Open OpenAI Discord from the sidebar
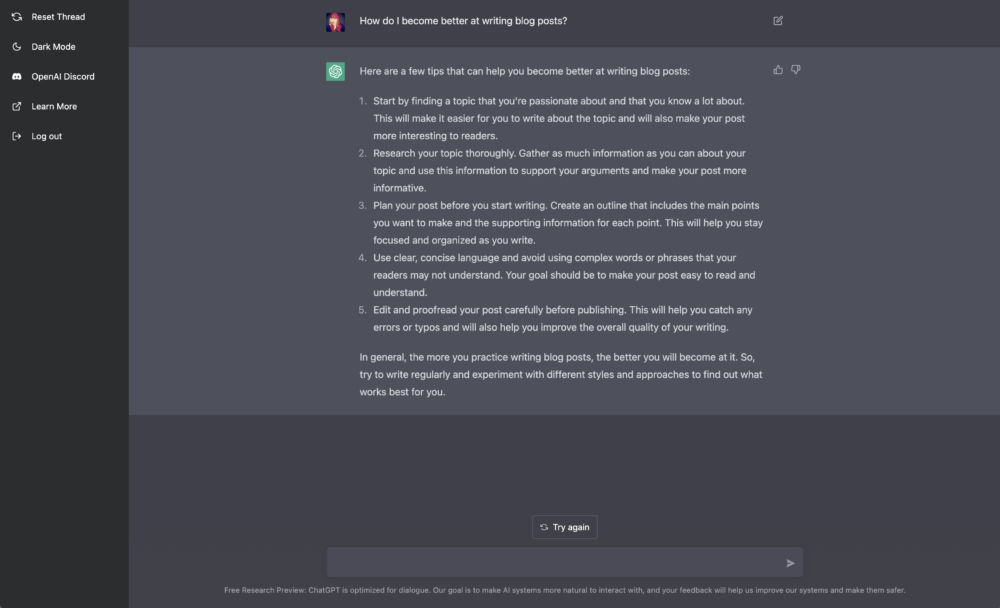The width and height of the screenshot is (1000, 608). click(x=61, y=76)
